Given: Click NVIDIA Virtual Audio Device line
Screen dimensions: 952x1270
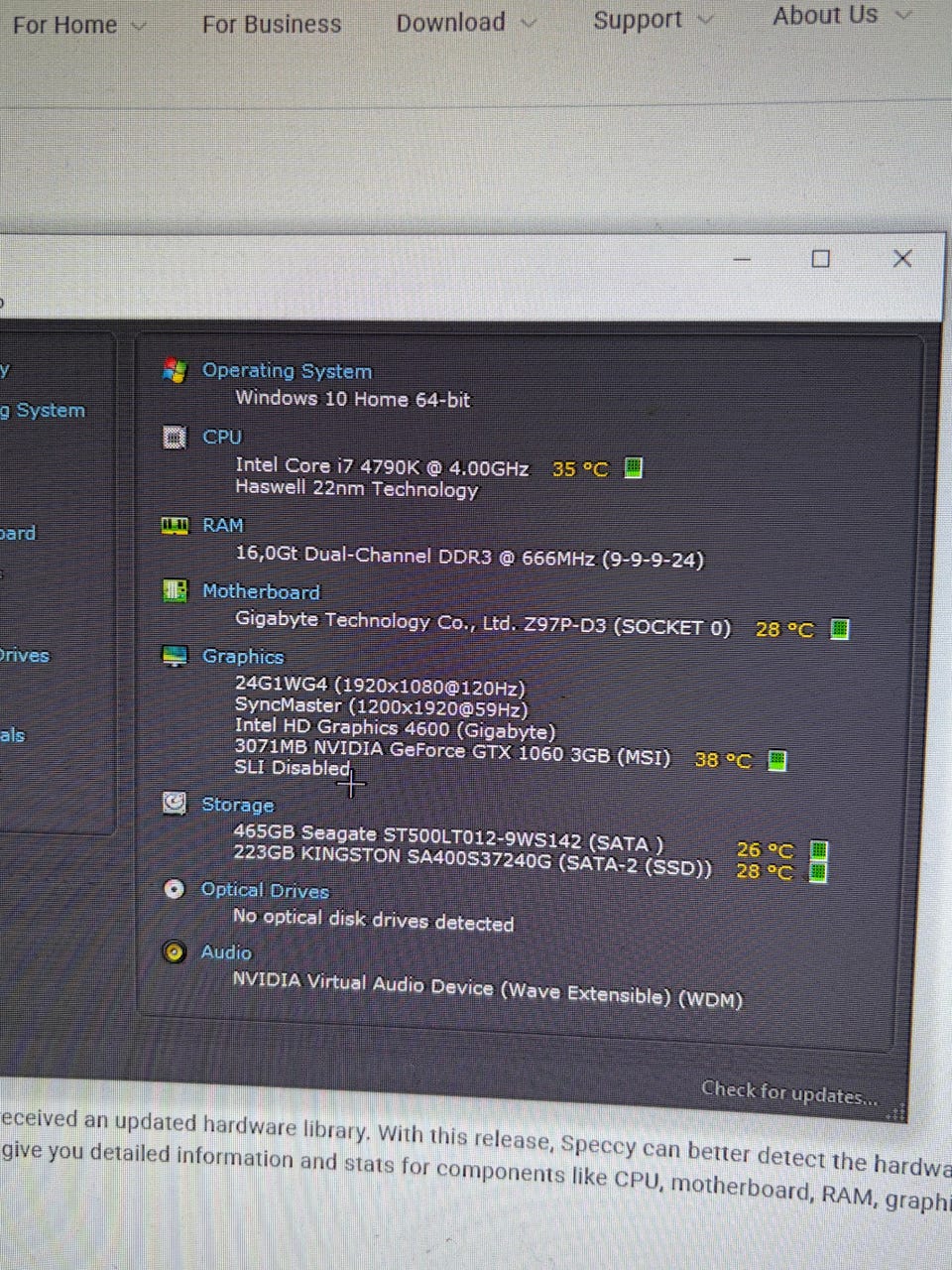Looking at the screenshot, I should point(487,989).
